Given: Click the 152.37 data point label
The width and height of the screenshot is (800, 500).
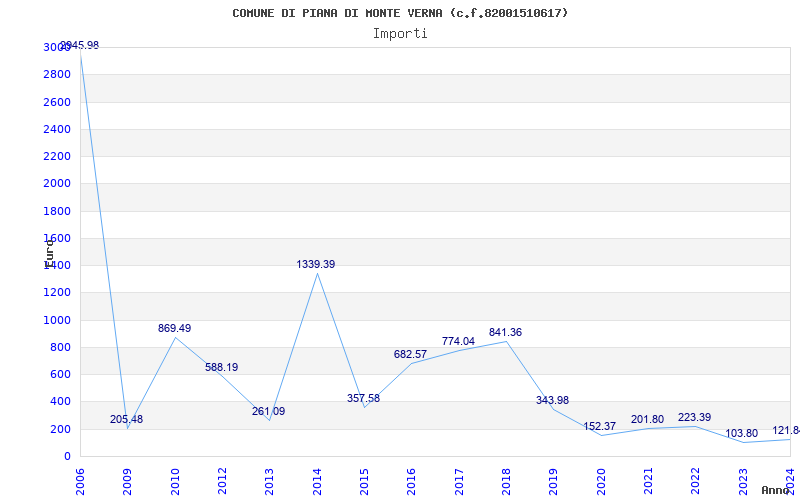Looking at the screenshot, I should coord(600,426).
